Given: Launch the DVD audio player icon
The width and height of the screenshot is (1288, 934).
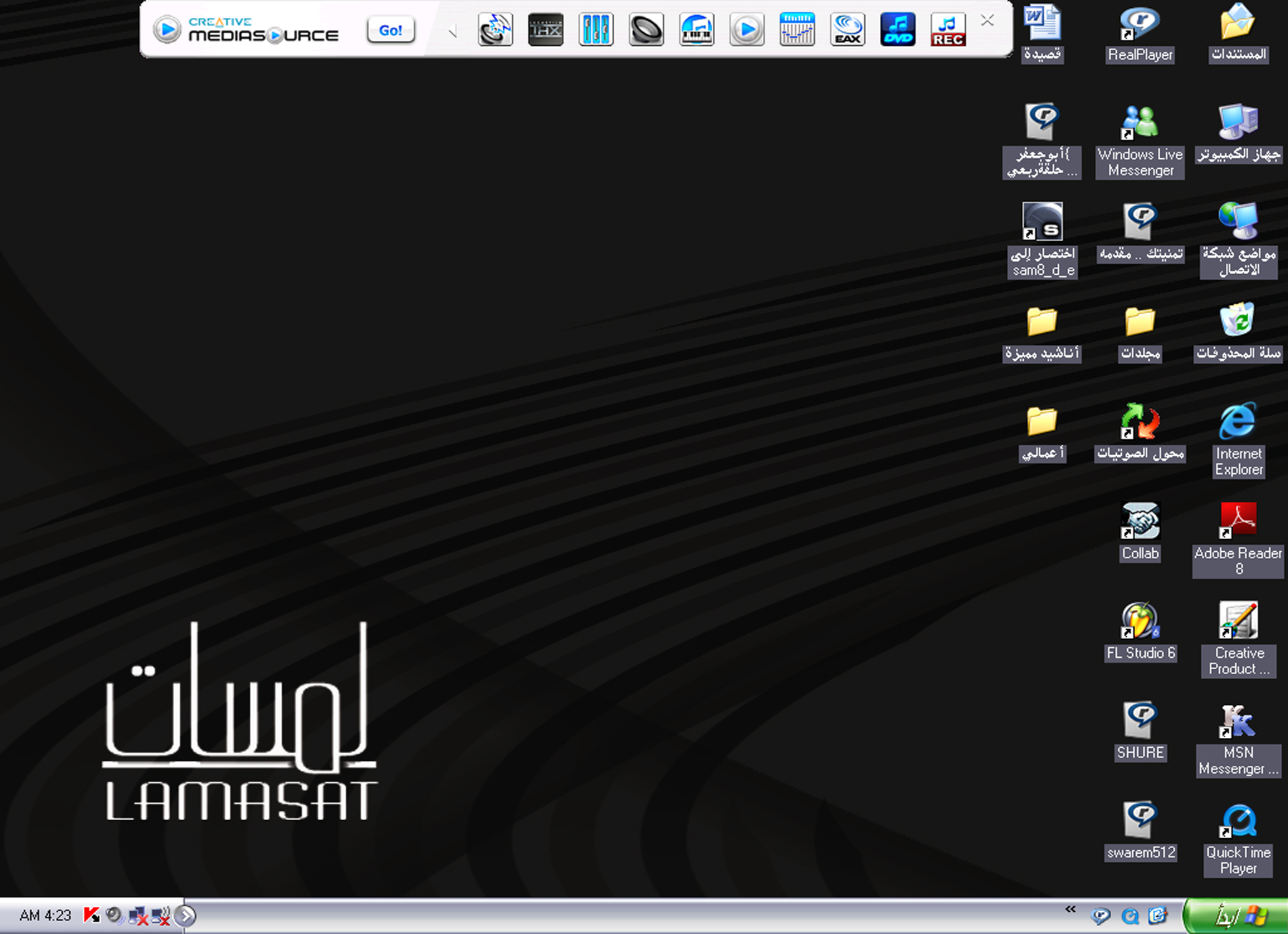Looking at the screenshot, I should [898, 30].
